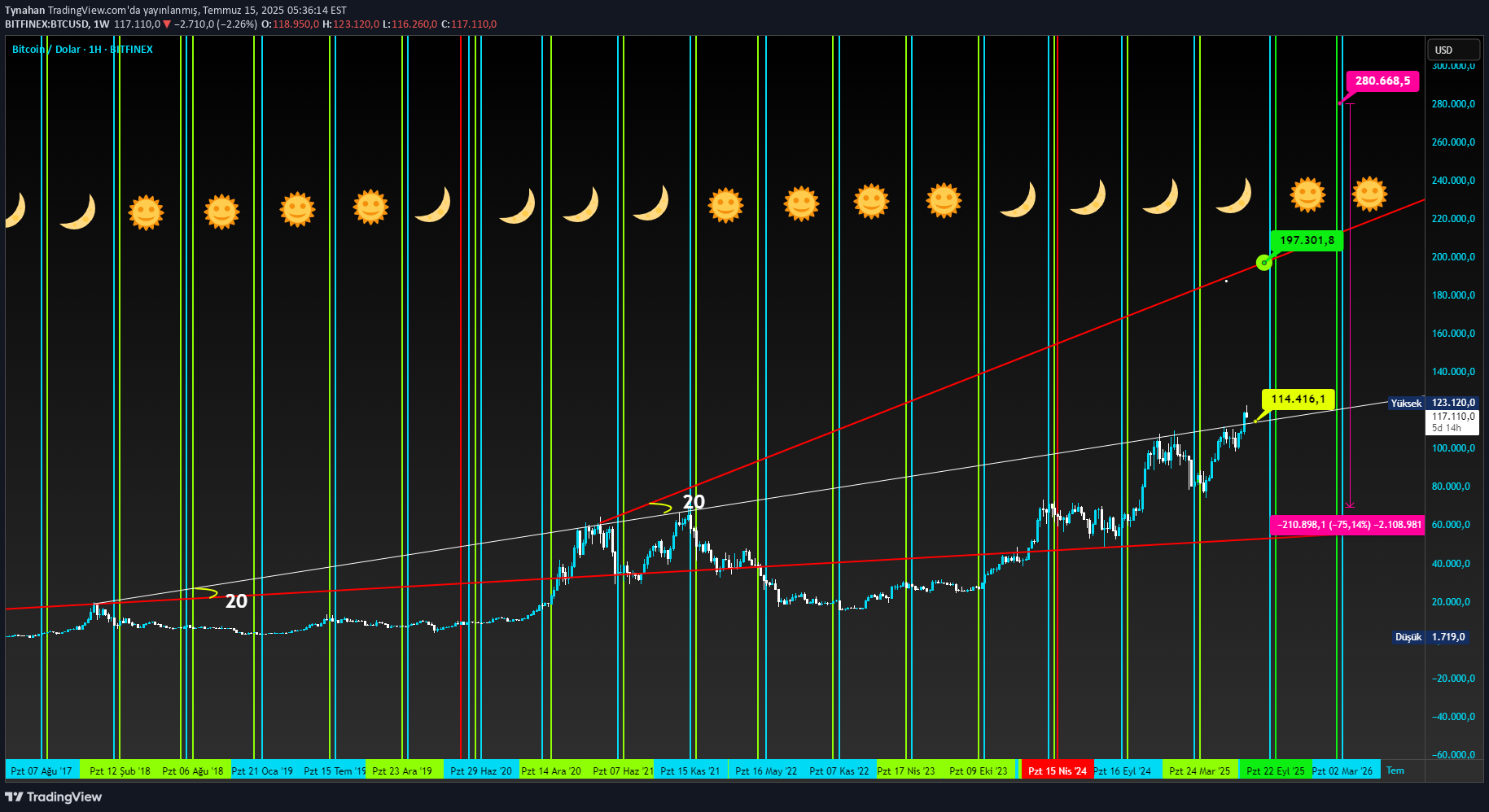Click the 20 angle label near the 2018 peak
1489x812 pixels.
click(236, 601)
